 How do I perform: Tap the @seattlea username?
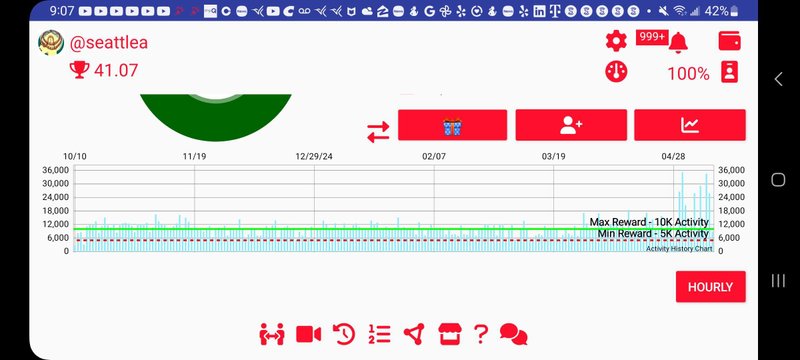tap(109, 43)
